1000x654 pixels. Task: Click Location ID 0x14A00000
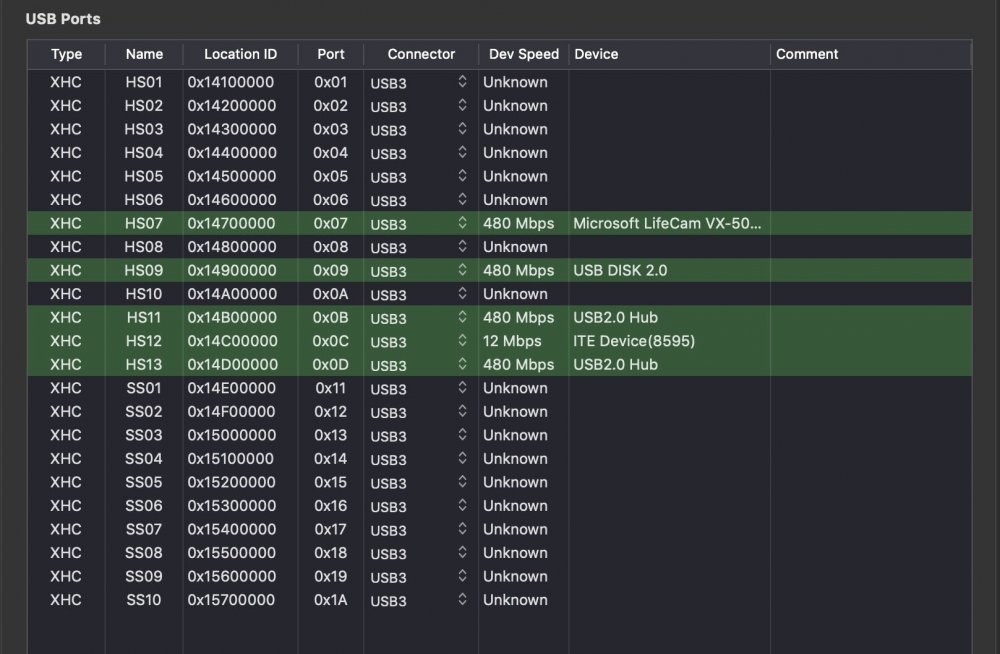232,294
